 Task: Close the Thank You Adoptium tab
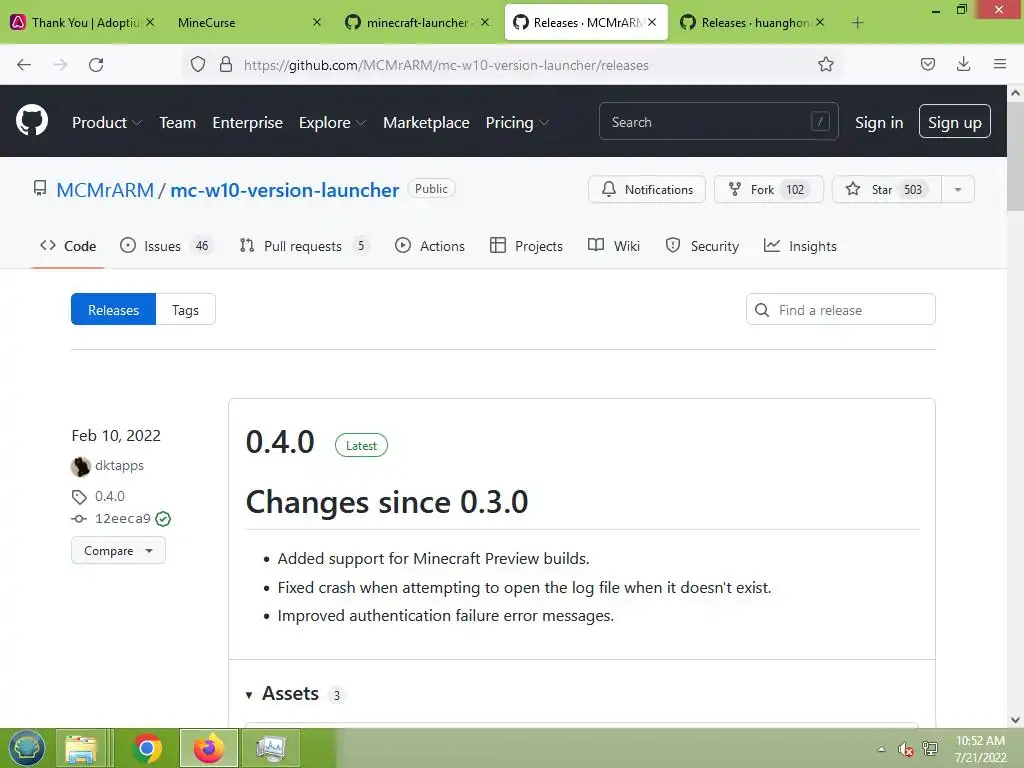[150, 22]
